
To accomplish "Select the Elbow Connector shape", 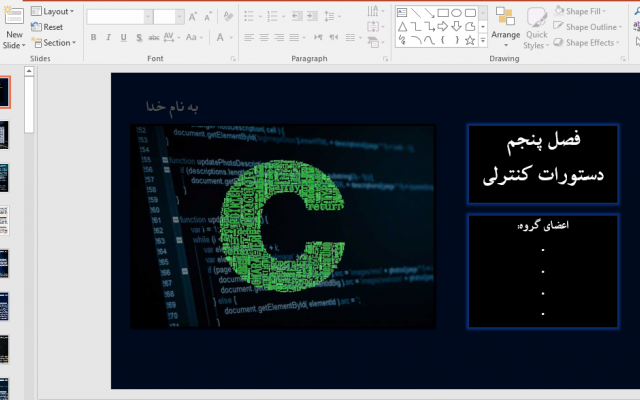I will [416, 27].
